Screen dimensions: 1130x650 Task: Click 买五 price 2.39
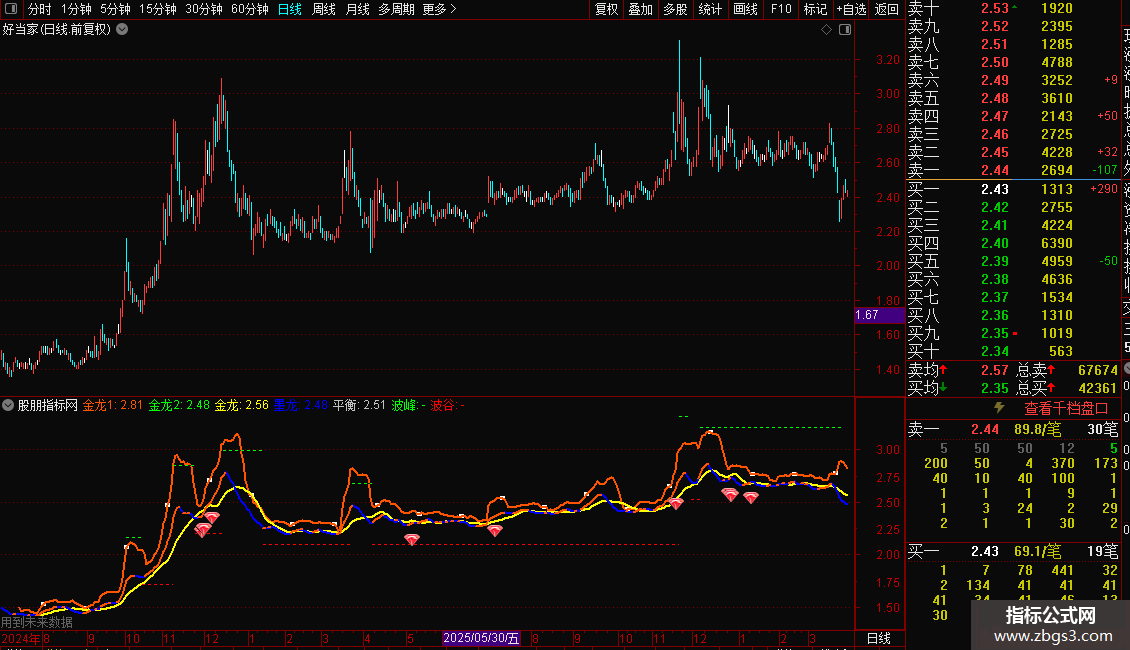(995, 261)
